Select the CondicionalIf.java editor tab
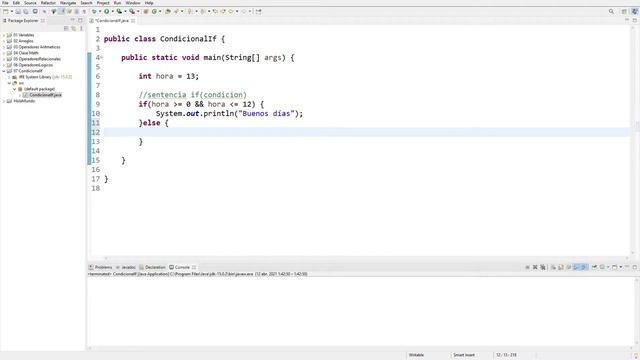The image size is (640, 360). point(112,20)
